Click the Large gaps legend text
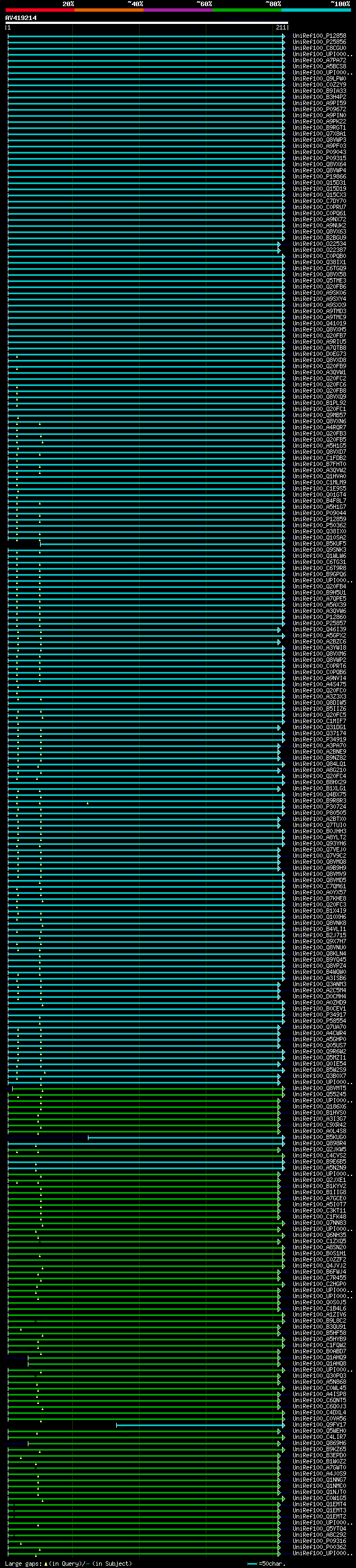This screenshot has height=1568, width=356. pos(68,1563)
